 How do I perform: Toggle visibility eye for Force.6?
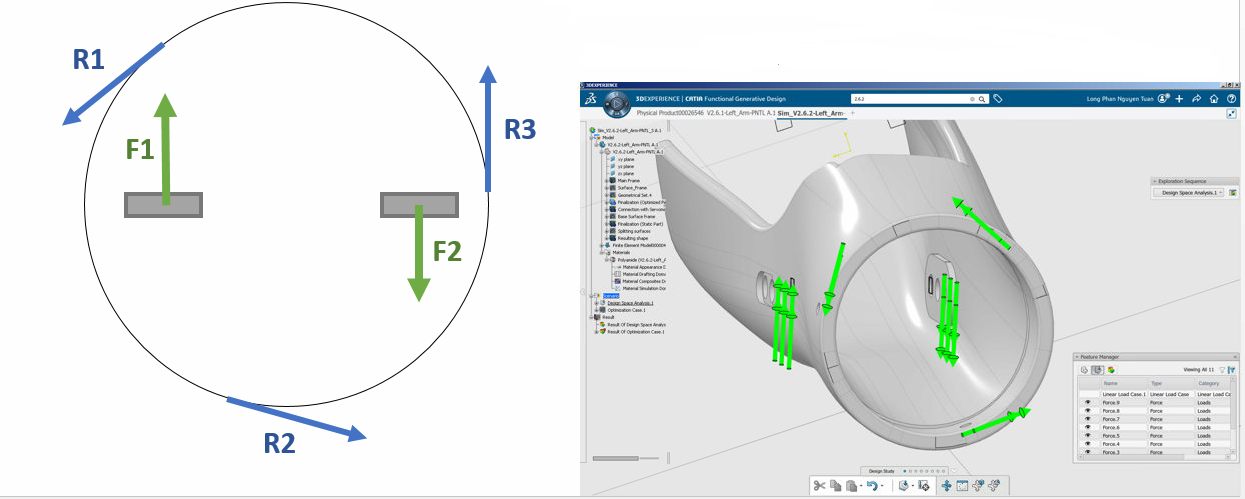[1088, 427]
